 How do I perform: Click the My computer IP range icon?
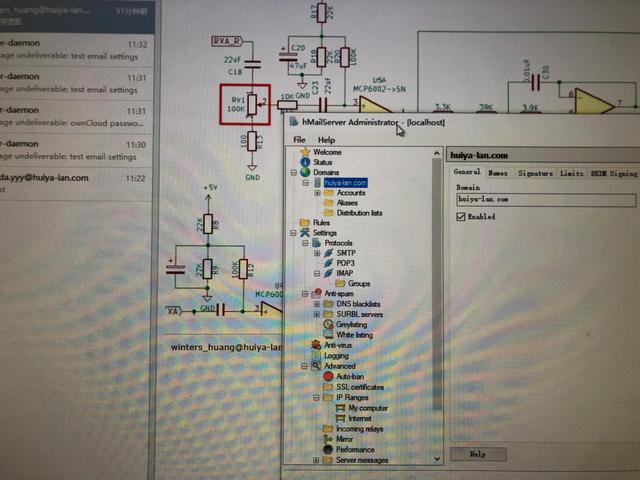340,408
